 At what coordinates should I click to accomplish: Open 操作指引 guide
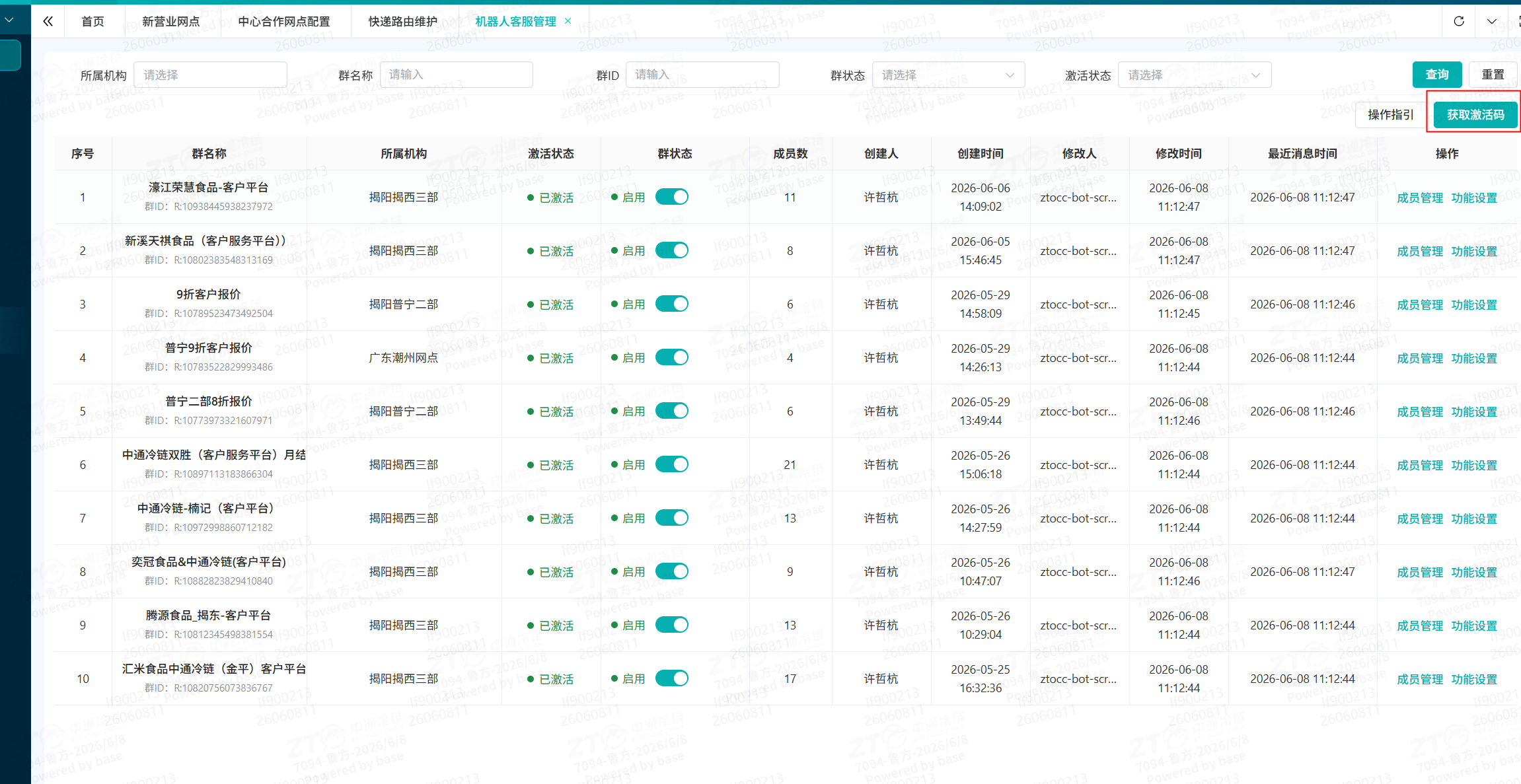point(1390,115)
